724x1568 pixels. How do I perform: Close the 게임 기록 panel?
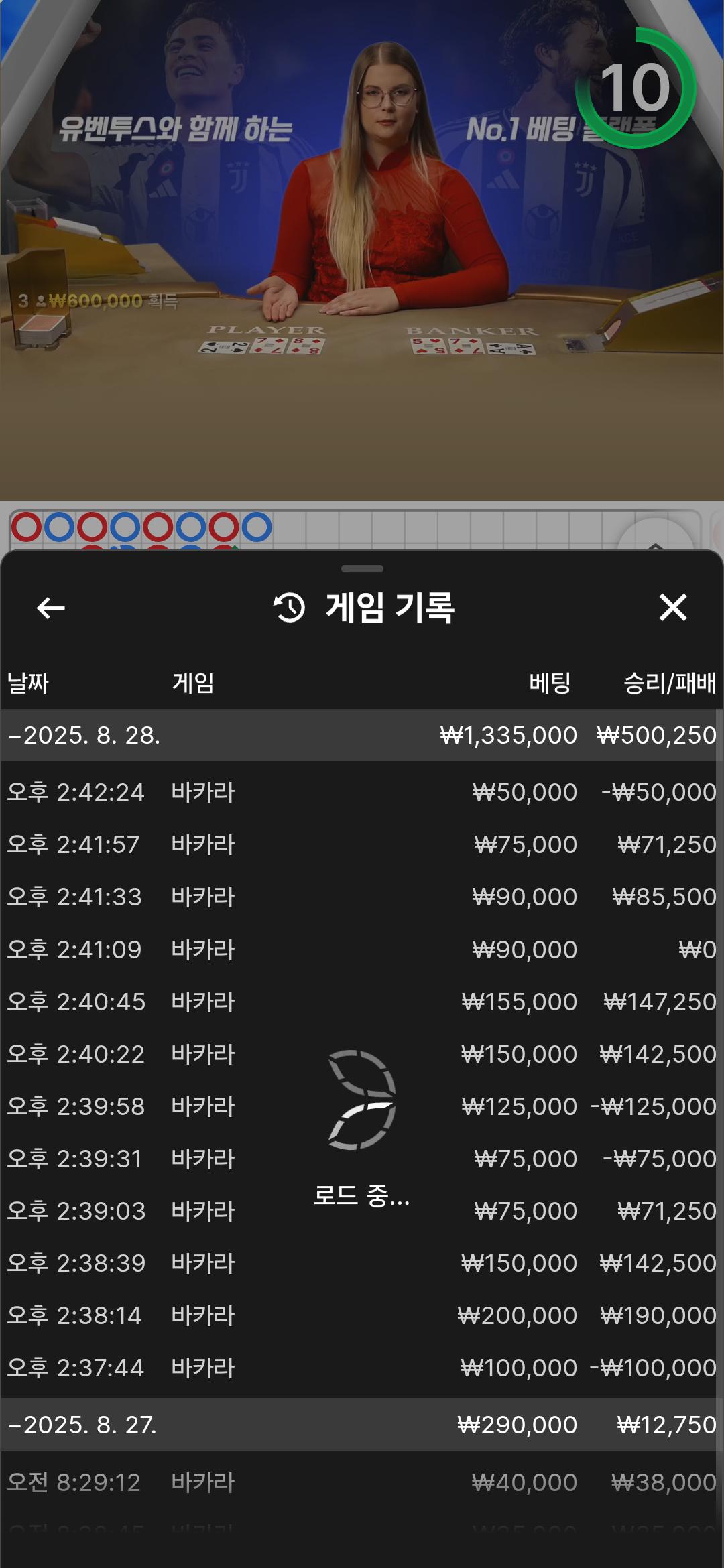pyautogui.click(x=672, y=608)
